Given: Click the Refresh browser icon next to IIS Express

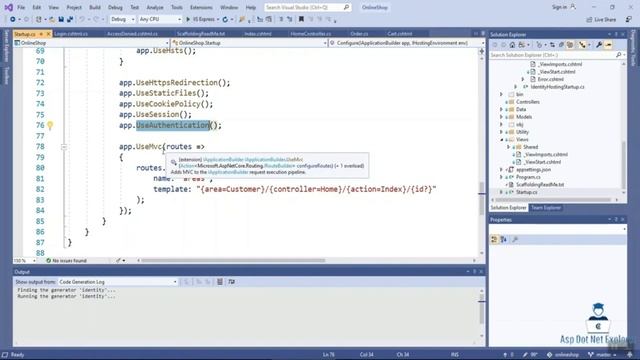Looking at the screenshot, I should [225, 19].
